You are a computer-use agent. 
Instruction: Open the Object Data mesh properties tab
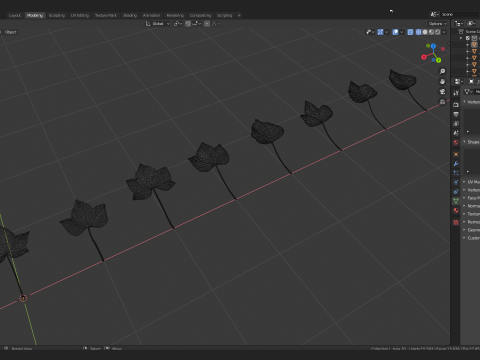pos(456,201)
